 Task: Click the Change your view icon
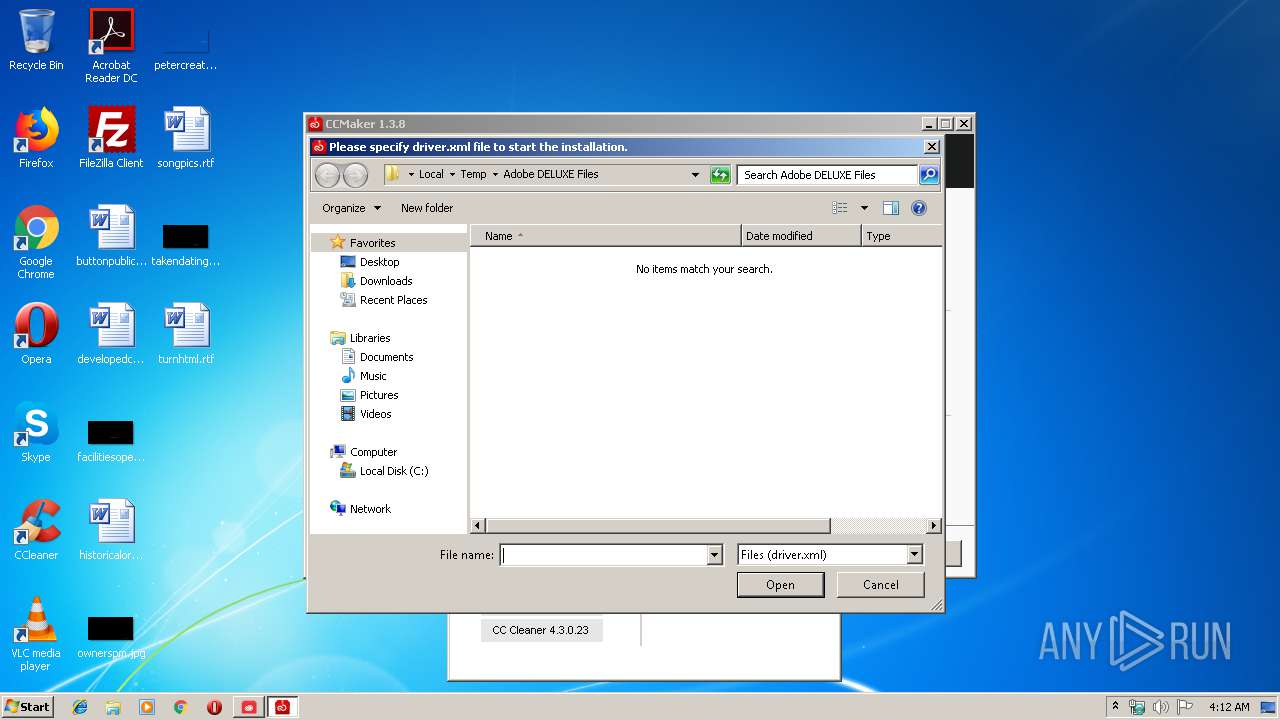[840, 208]
